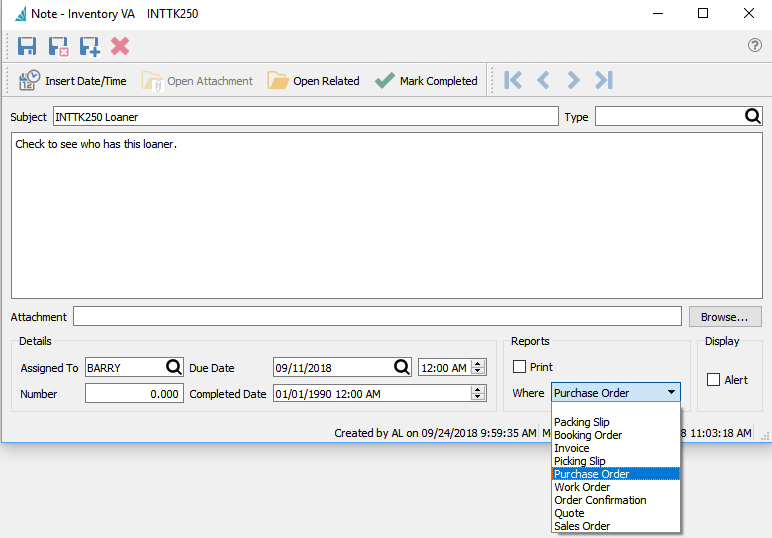Open the Due Date calendar lookup
The width and height of the screenshot is (772, 538).
point(402,367)
